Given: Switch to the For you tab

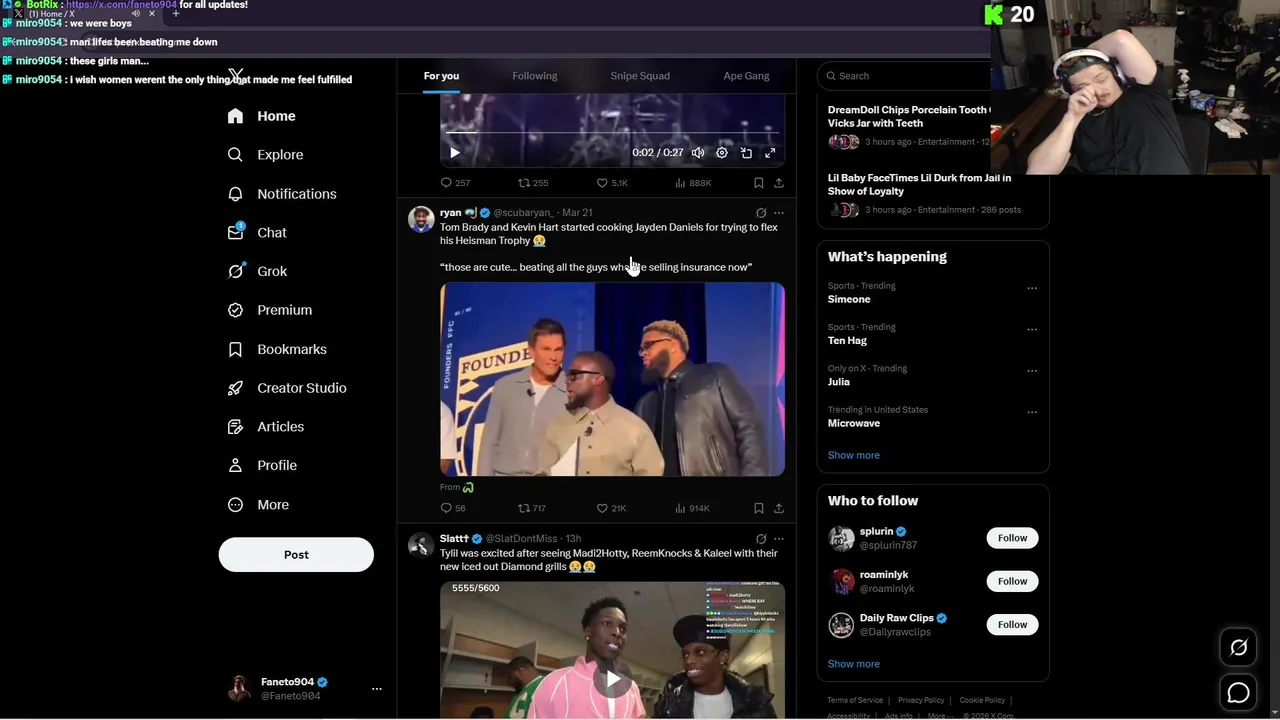Looking at the screenshot, I should [x=441, y=76].
